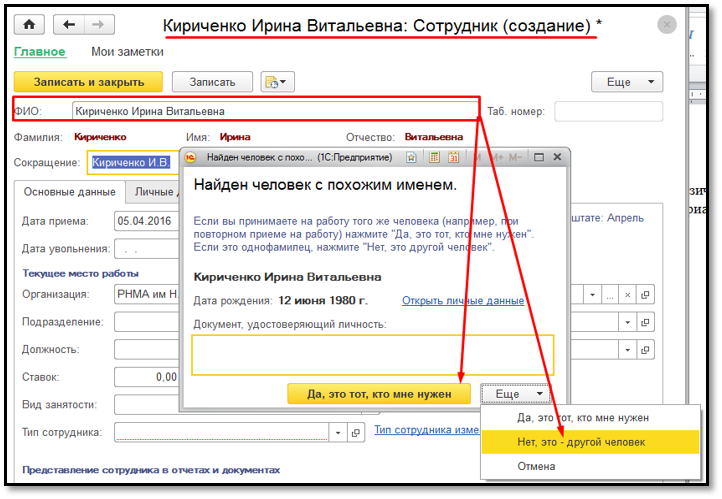722x499 pixels.
Task: Open the Организация field dropdown arrow
Action: [592, 295]
